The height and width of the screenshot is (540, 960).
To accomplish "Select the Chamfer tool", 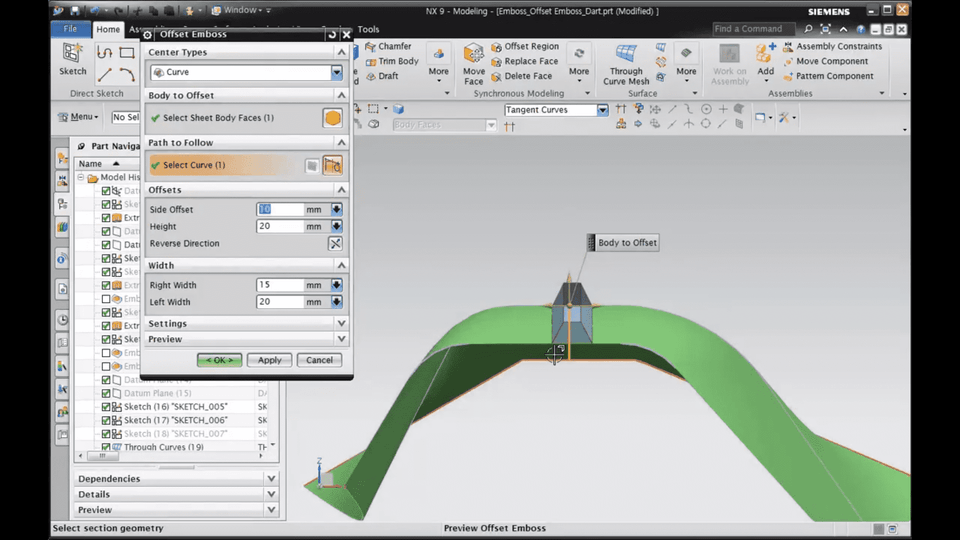I will tap(388, 46).
